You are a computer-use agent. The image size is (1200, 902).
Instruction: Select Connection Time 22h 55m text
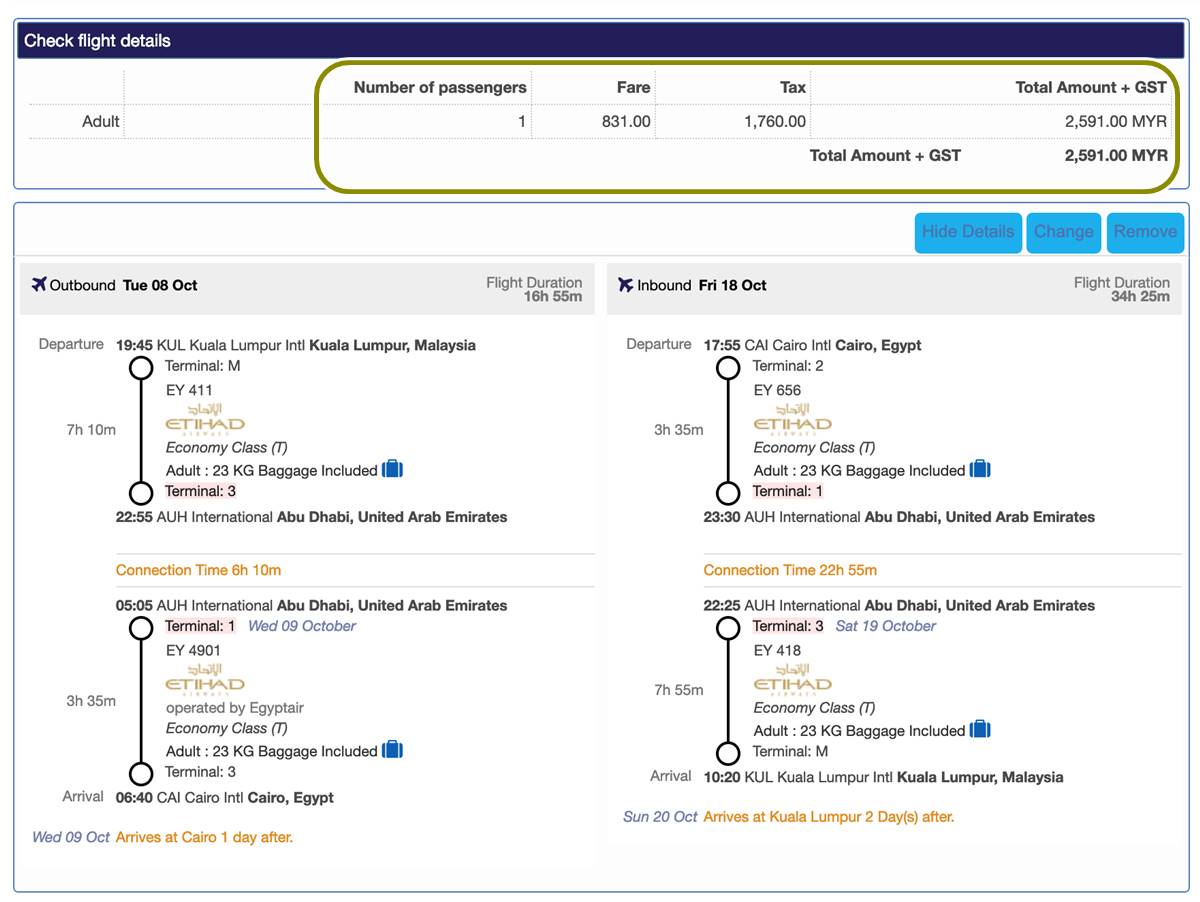pyautogui.click(x=790, y=570)
